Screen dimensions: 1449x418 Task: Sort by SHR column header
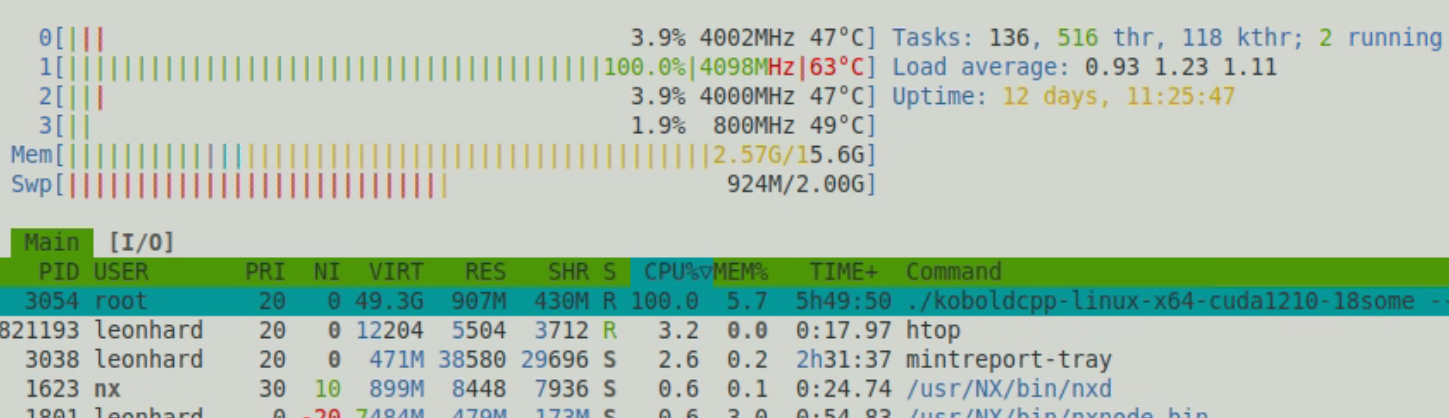pyautogui.click(x=568, y=272)
